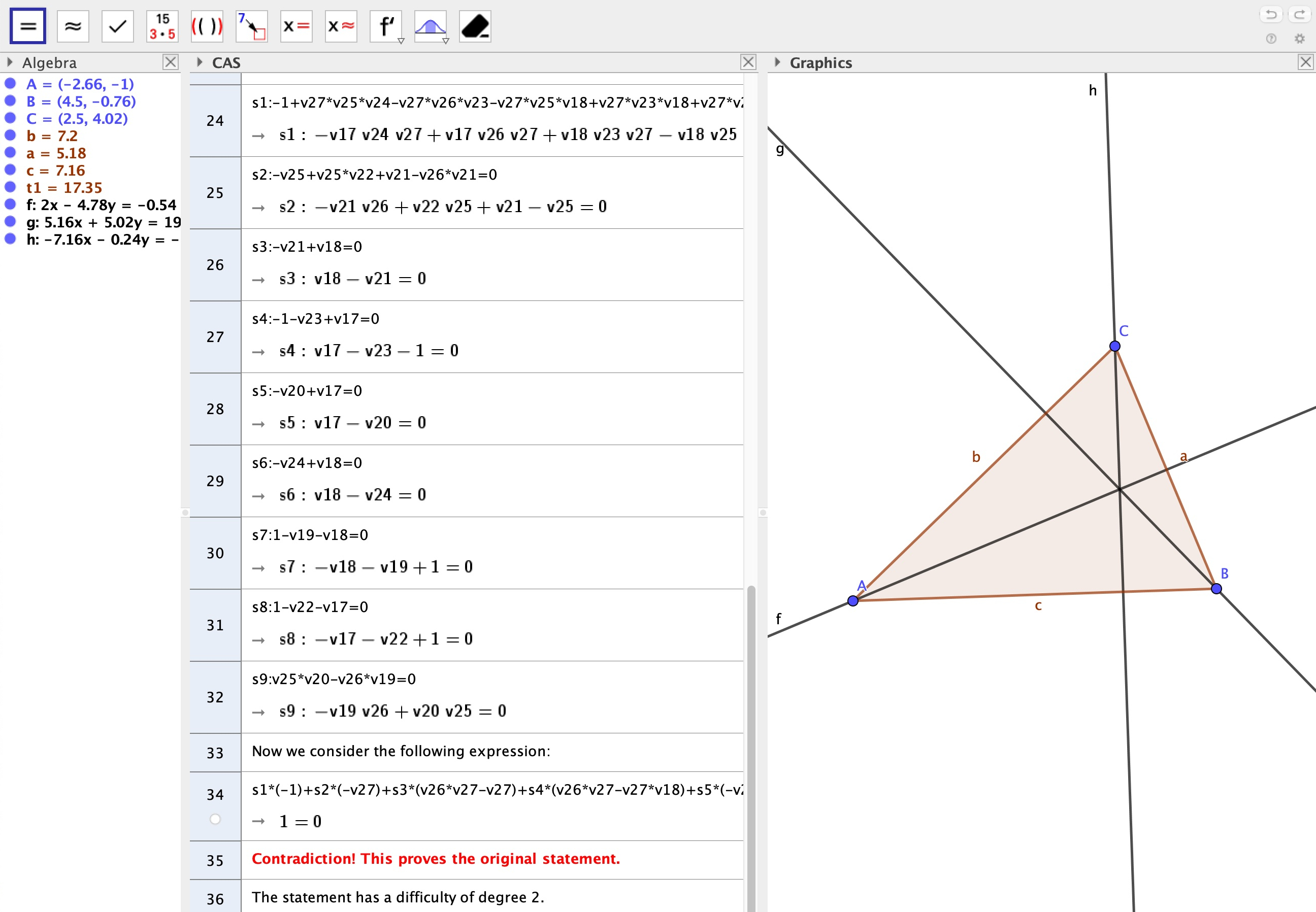This screenshot has width=1316, height=912.
Task: Click point C in the Graphics view
Action: click(1114, 346)
